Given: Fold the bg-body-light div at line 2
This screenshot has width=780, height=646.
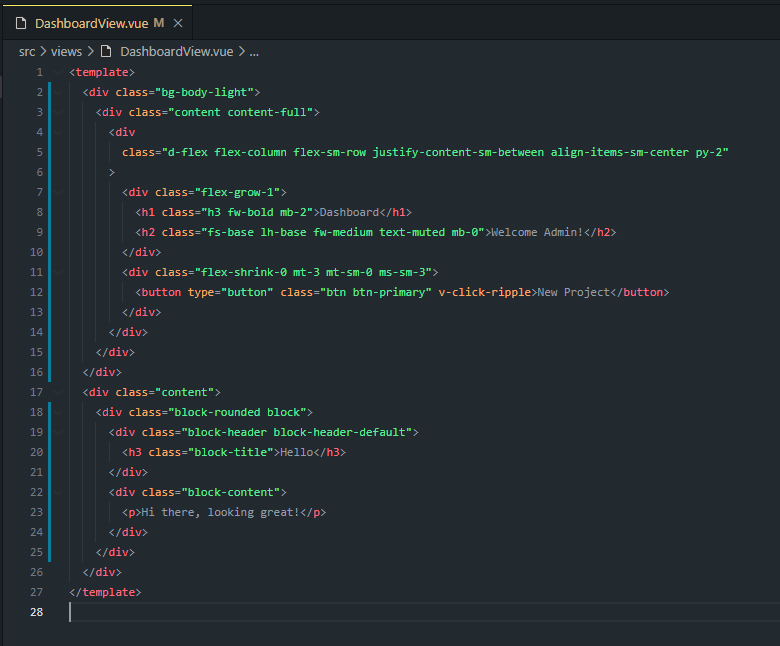Looking at the screenshot, I should [59, 92].
